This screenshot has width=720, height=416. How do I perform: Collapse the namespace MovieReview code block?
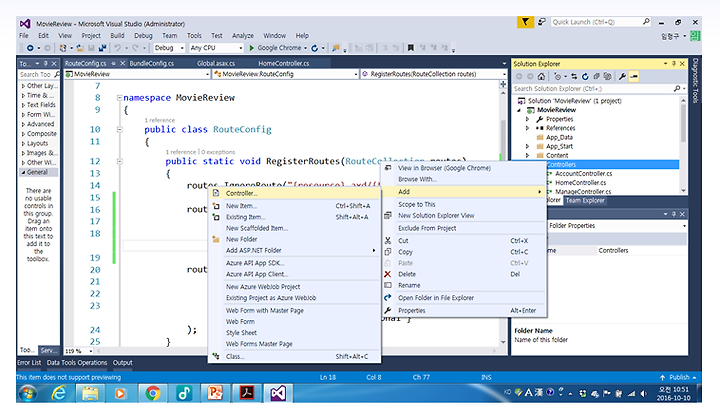[x=119, y=98]
